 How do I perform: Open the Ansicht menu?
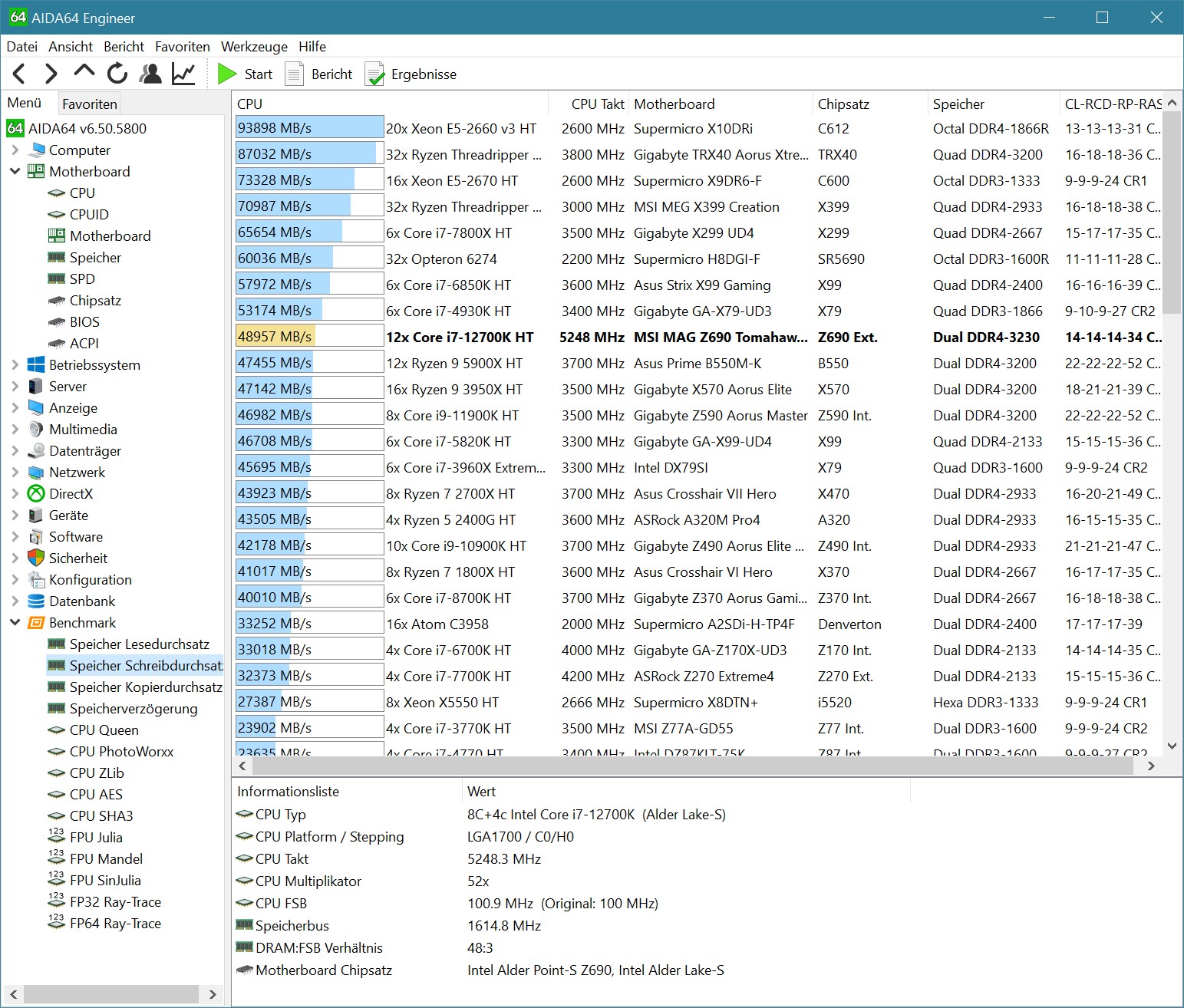(71, 46)
